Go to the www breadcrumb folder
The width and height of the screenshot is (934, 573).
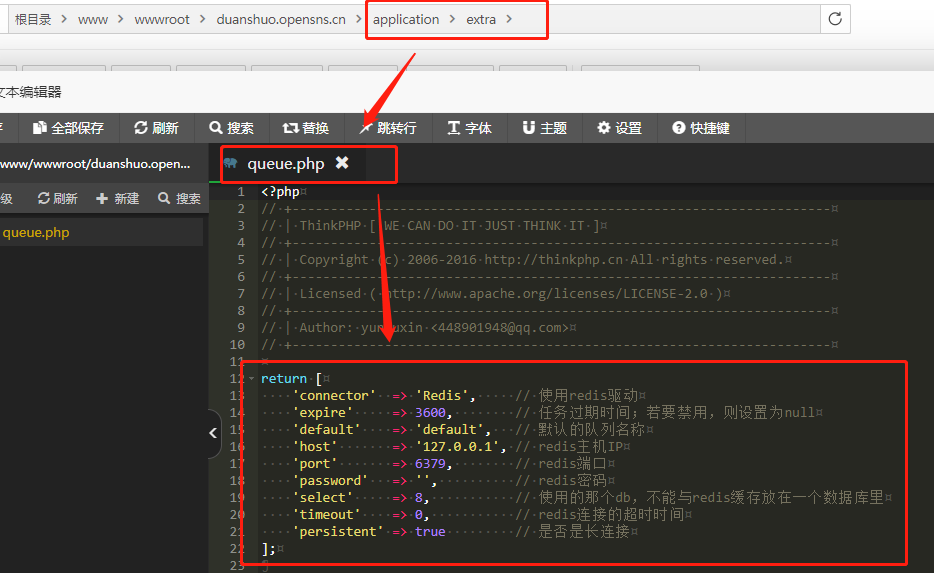tap(93, 20)
